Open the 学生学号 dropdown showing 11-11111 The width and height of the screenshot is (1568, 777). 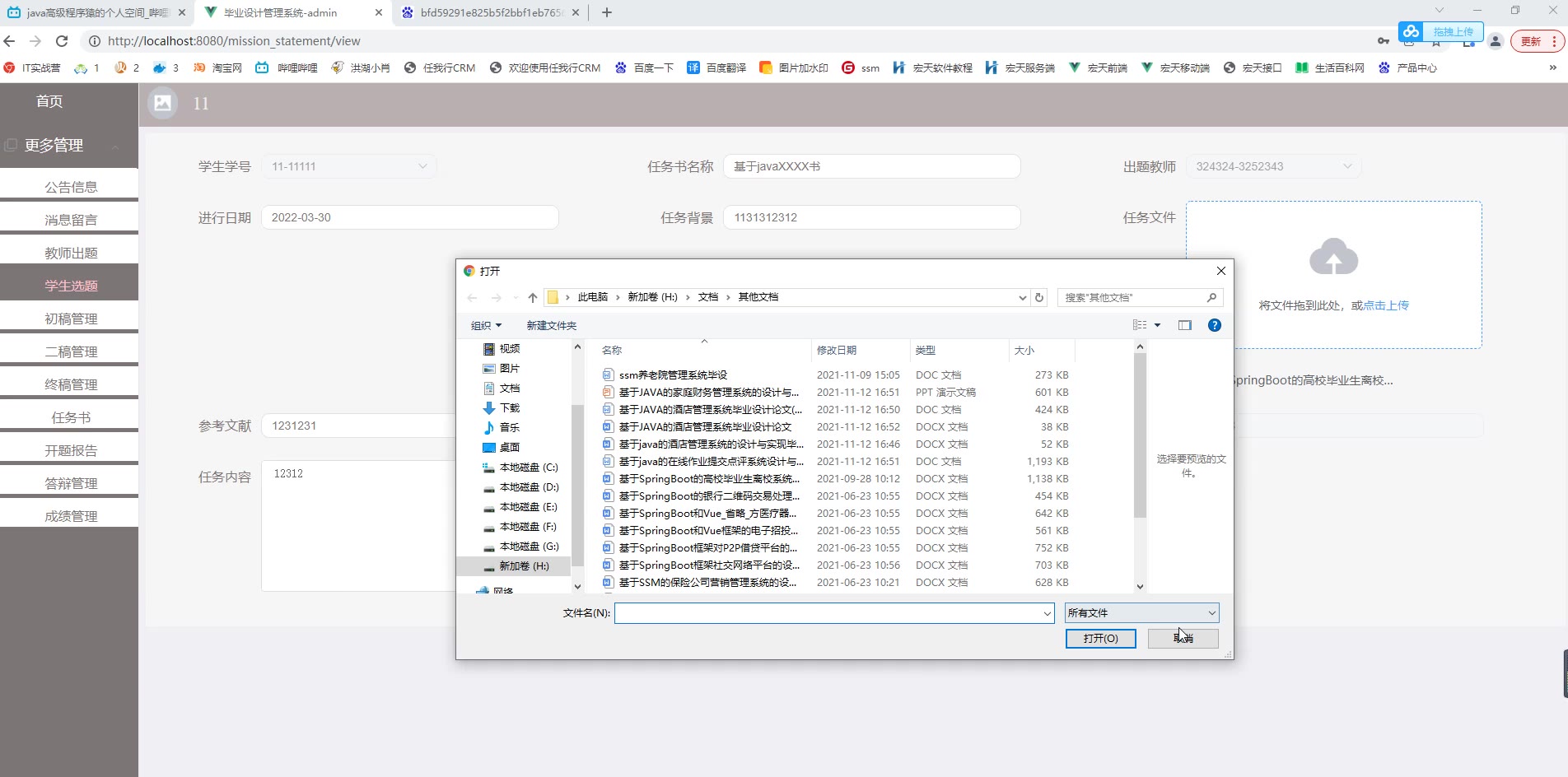[x=349, y=166]
